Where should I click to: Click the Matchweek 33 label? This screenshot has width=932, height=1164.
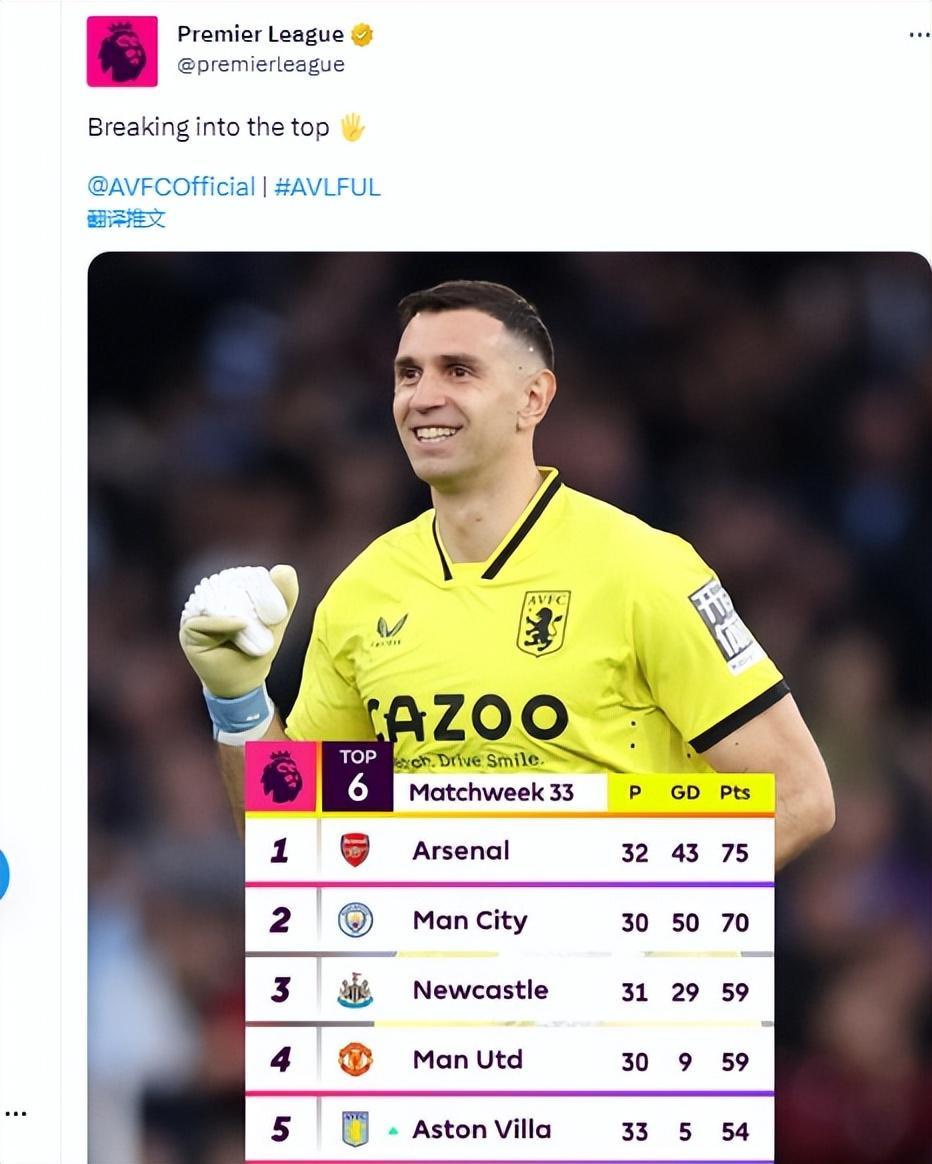(x=491, y=793)
